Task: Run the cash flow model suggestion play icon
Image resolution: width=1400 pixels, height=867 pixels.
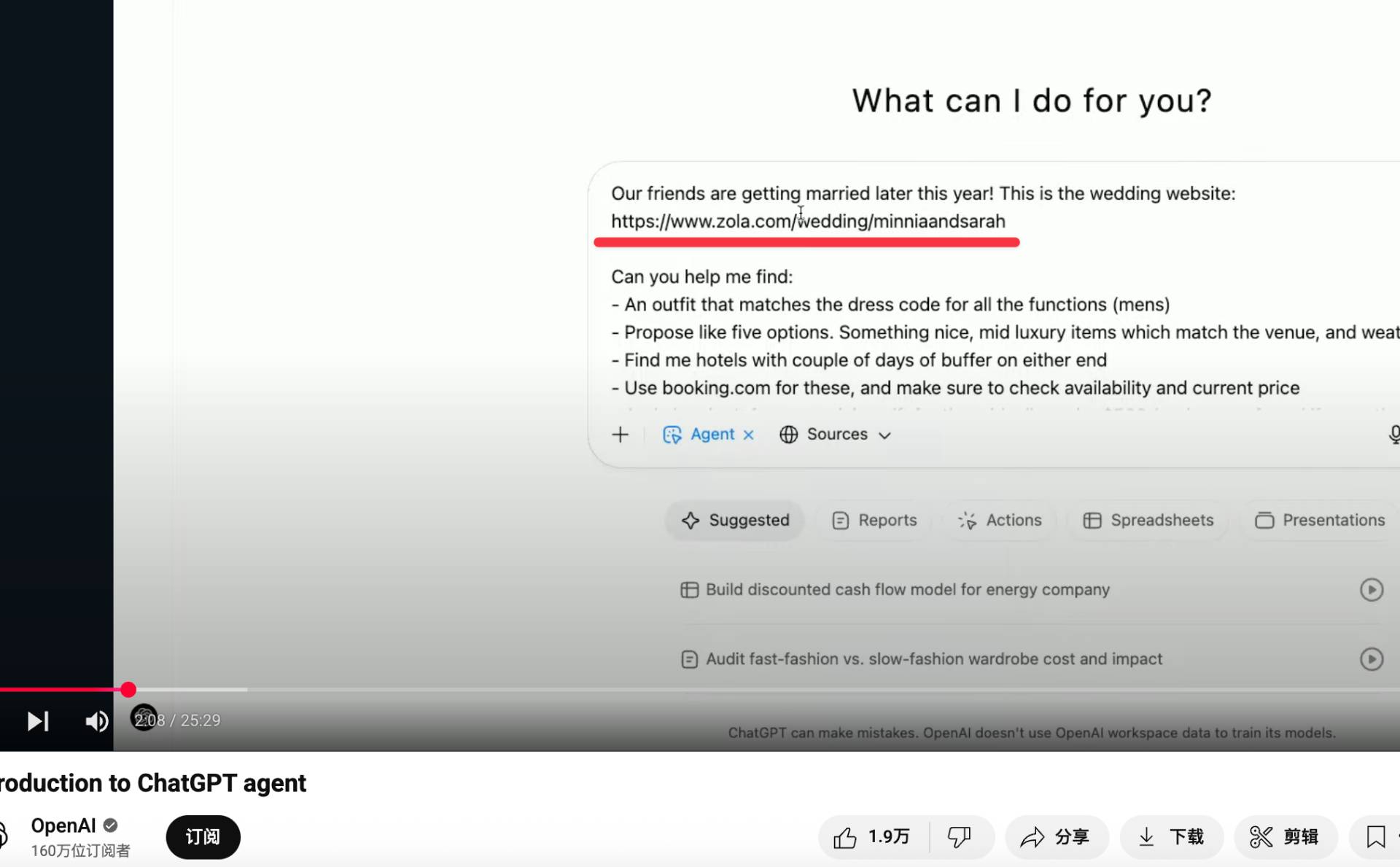Action: (1372, 589)
